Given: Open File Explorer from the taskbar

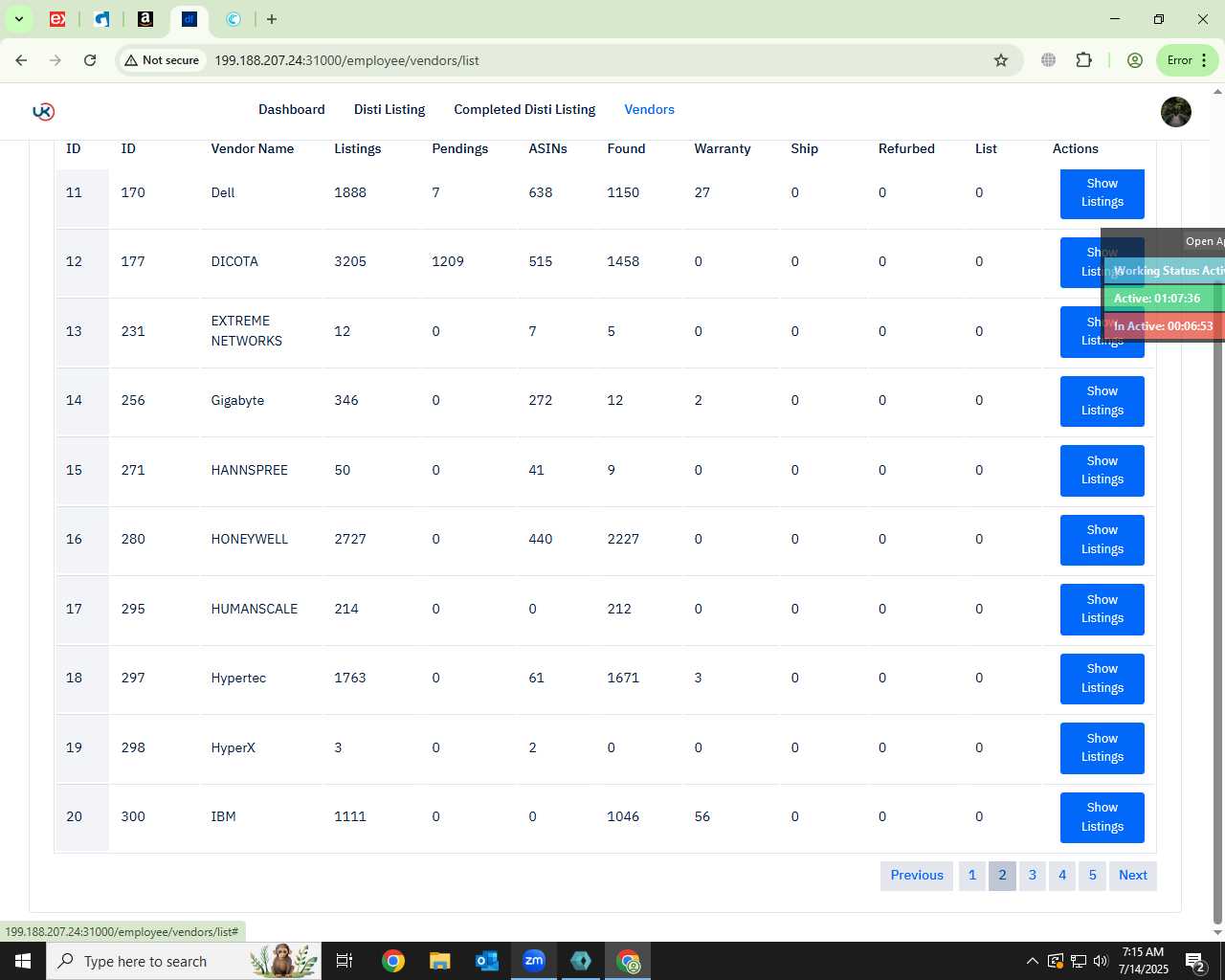Looking at the screenshot, I should click(x=439, y=961).
